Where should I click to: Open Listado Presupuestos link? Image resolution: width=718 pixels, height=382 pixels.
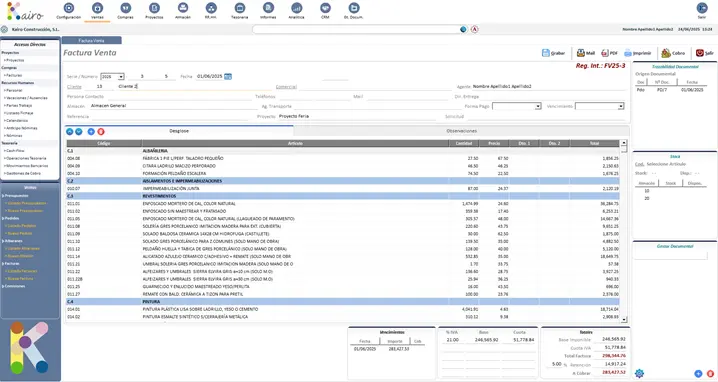click(x=26, y=203)
